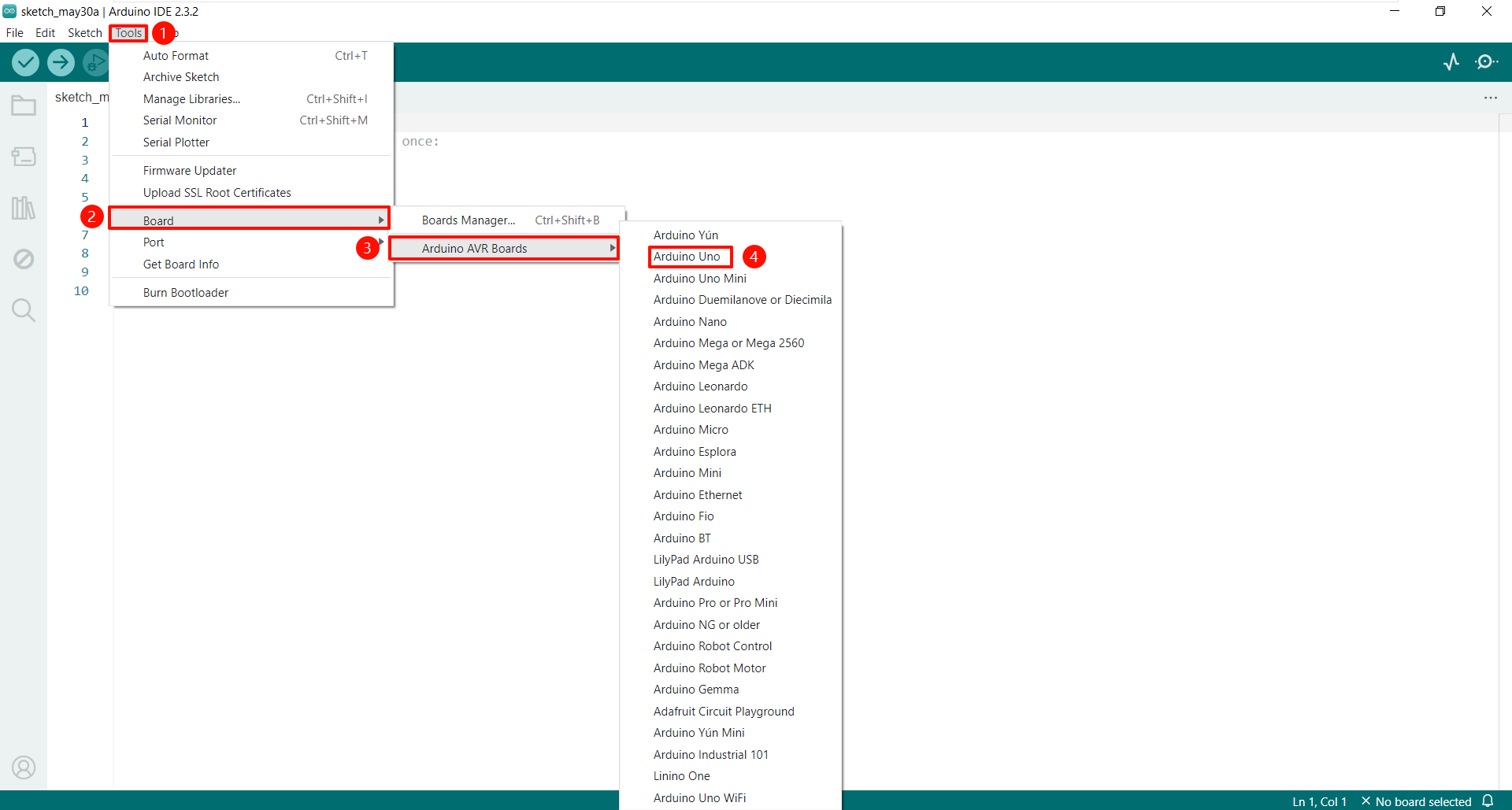Screen dimensions: 1512x810
Task: Select Archive Sketch menu entry
Action: (x=252, y=77)
